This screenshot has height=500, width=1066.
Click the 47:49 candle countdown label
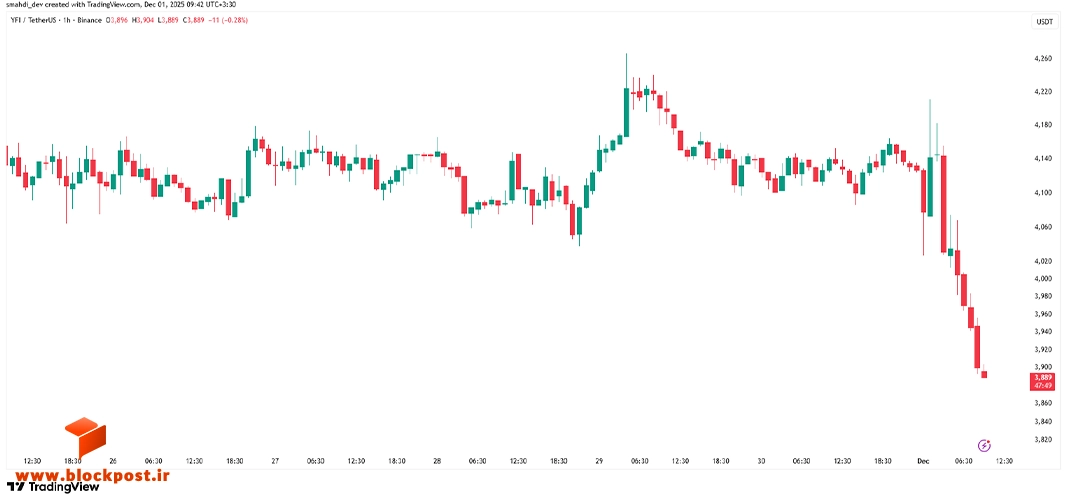(x=1044, y=386)
